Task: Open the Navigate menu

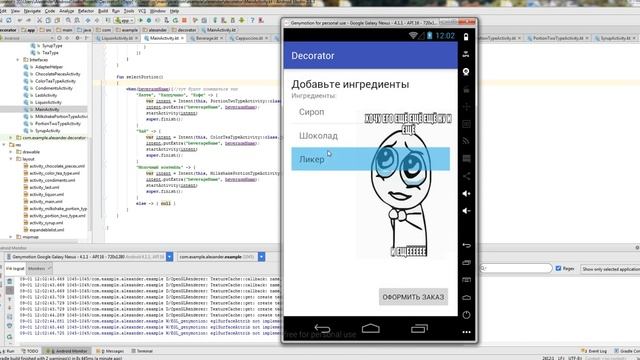Action: click(x=32, y=11)
